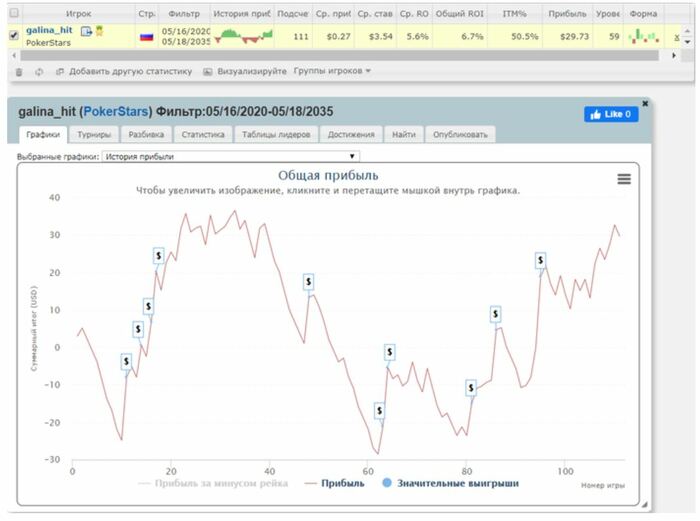Image resolution: width=700 pixels, height=521 pixels.
Task: Toggle Значительные выигрыши legend series
Action: tap(450, 483)
